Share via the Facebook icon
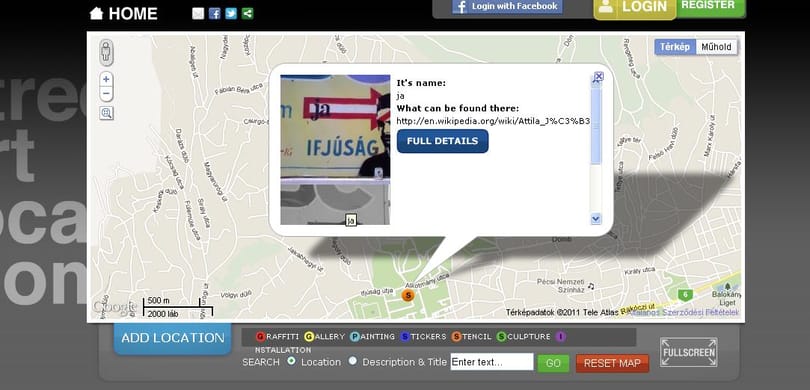 pyautogui.click(x=214, y=13)
